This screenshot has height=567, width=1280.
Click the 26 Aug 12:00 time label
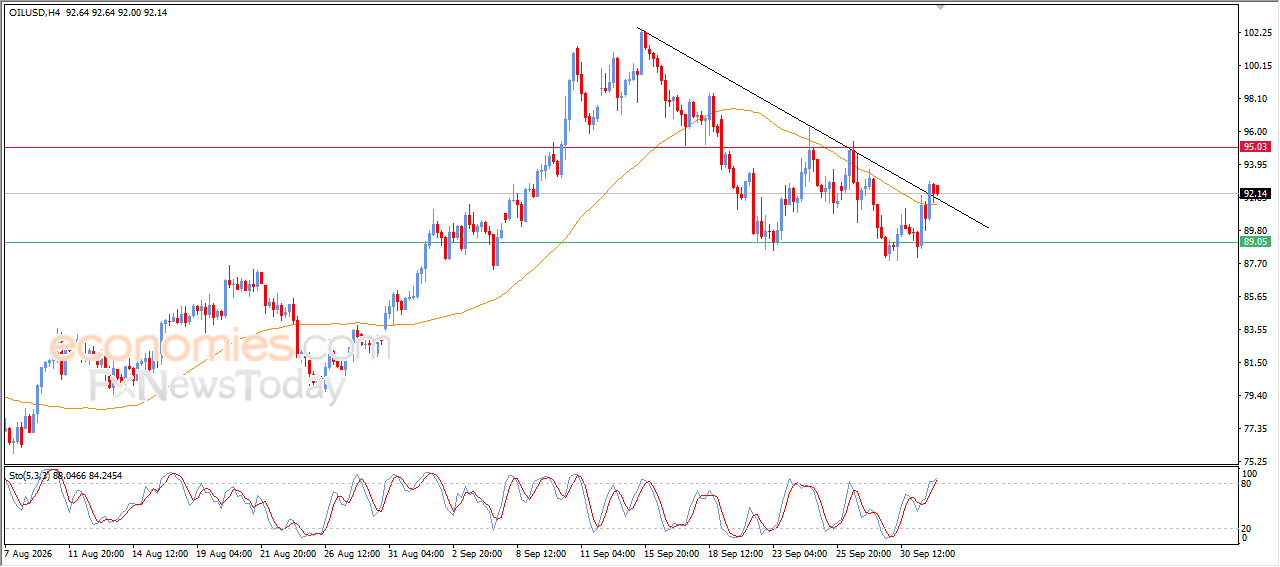pos(352,552)
